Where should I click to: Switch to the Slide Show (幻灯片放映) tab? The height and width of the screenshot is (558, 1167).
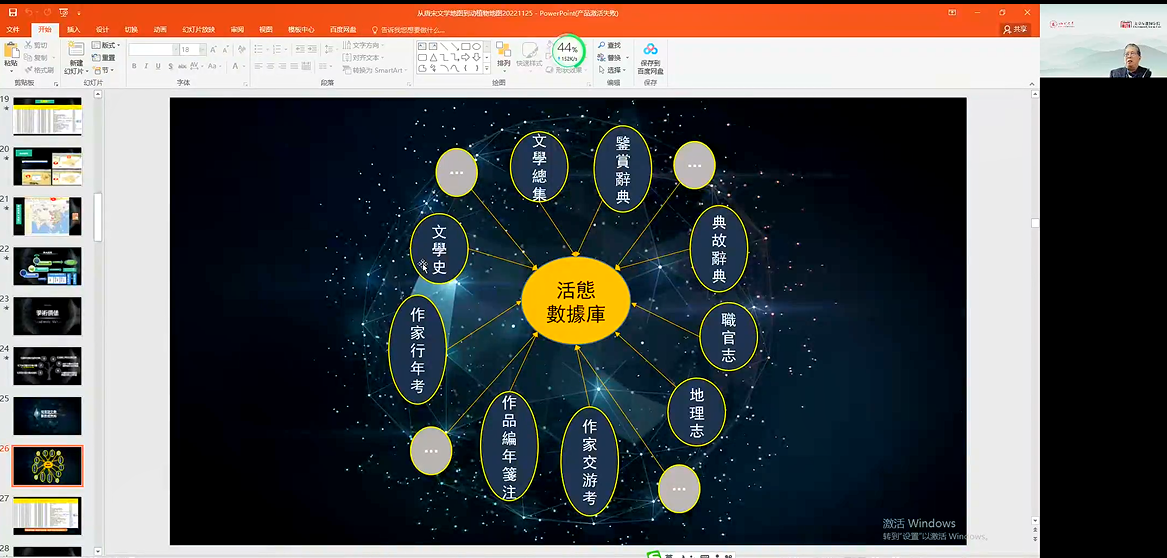click(198, 30)
